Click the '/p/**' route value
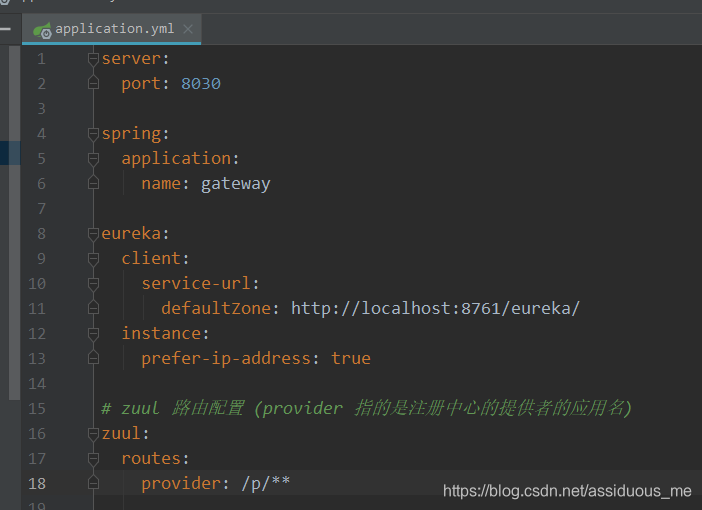The width and height of the screenshot is (702, 510). click(x=265, y=484)
